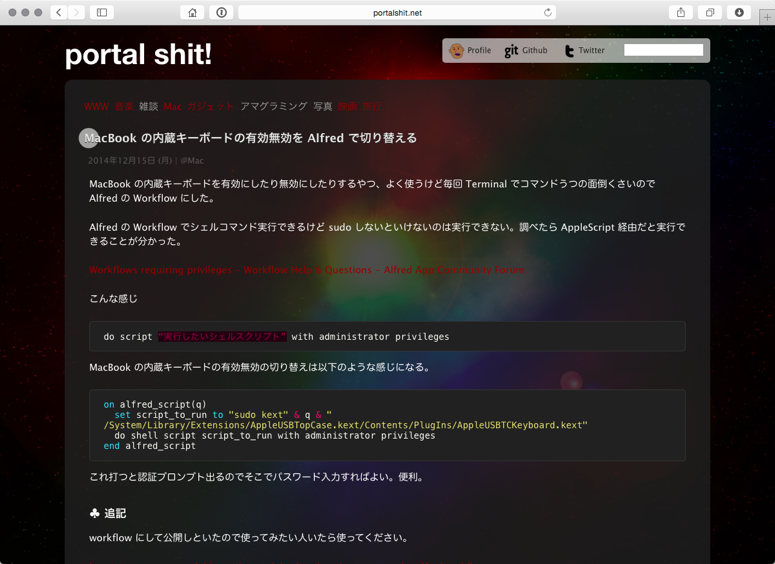Go forward with the Safari forward arrow

pos(76,12)
